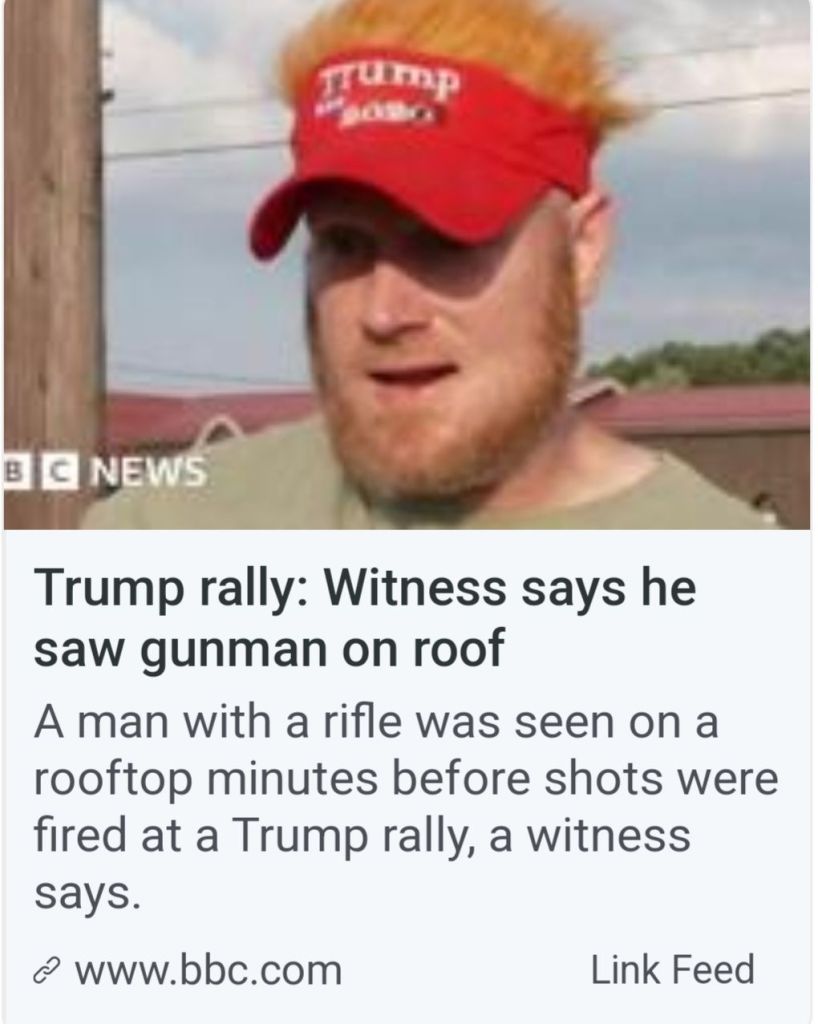Click the www.bbc.com source link
Screen dimensions: 818x1024
point(208,970)
